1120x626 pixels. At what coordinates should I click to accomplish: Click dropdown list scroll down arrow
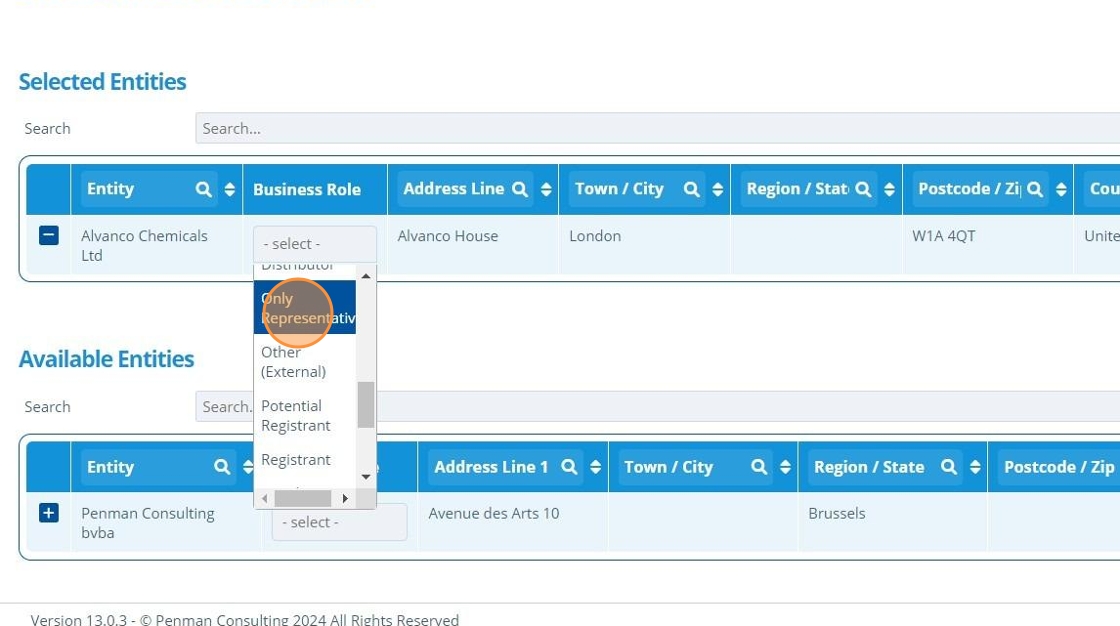pos(366,477)
